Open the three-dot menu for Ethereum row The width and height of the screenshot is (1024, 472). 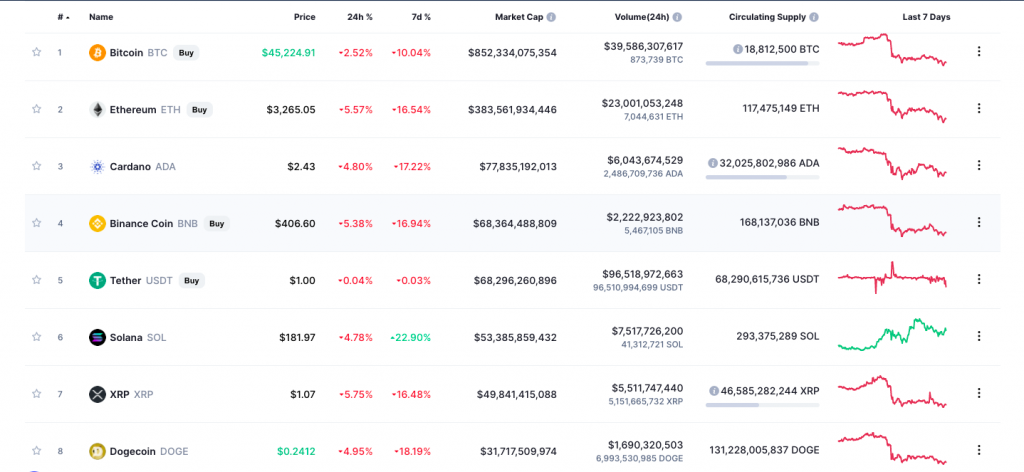tap(978, 108)
